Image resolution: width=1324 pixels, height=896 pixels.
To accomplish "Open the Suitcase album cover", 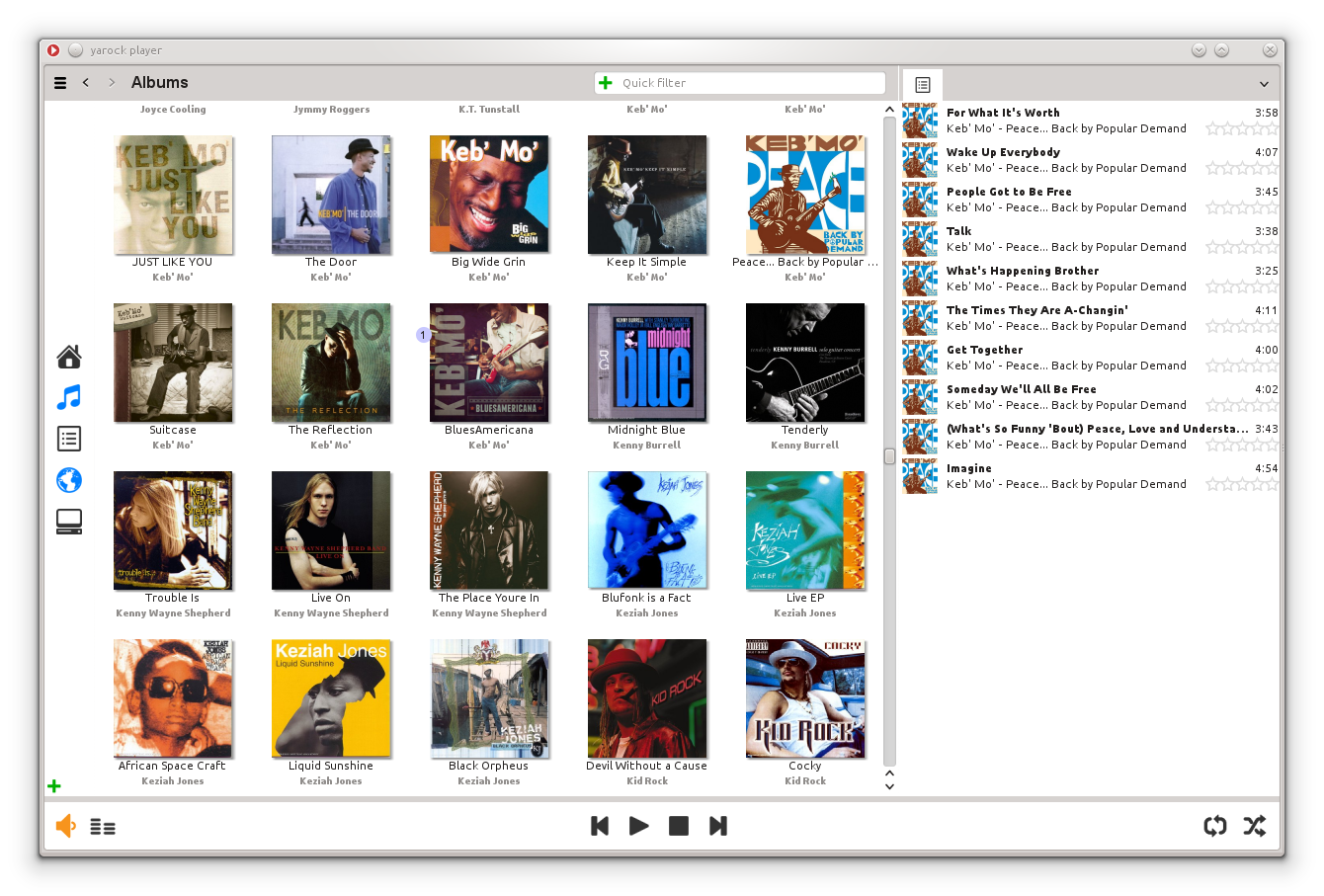I will 173,363.
